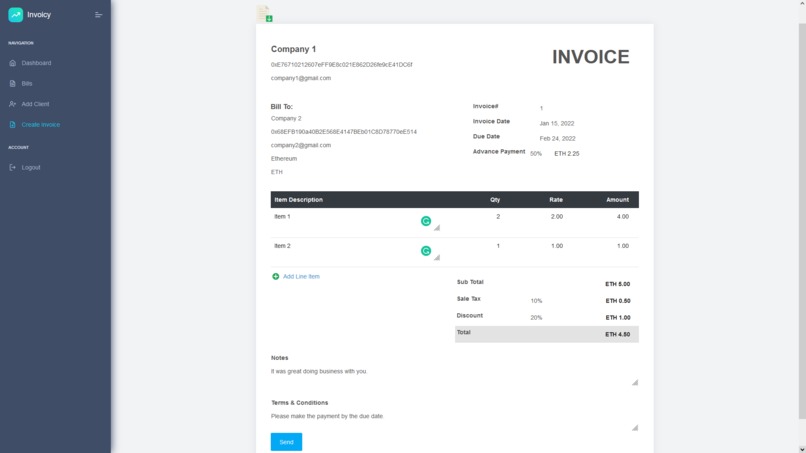
Task: Click the Send button
Action: [286, 442]
